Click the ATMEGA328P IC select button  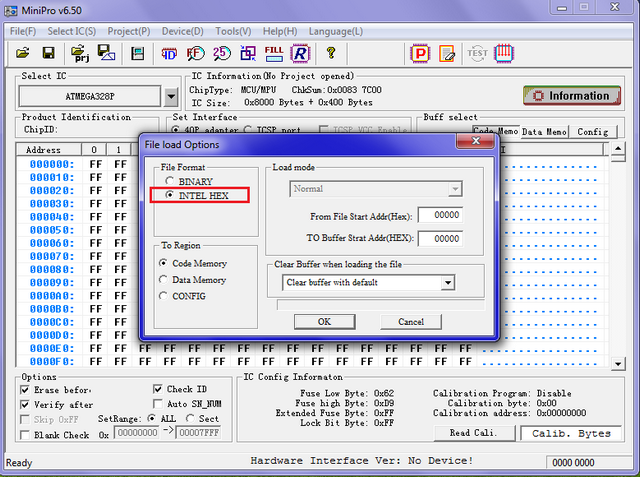point(90,97)
